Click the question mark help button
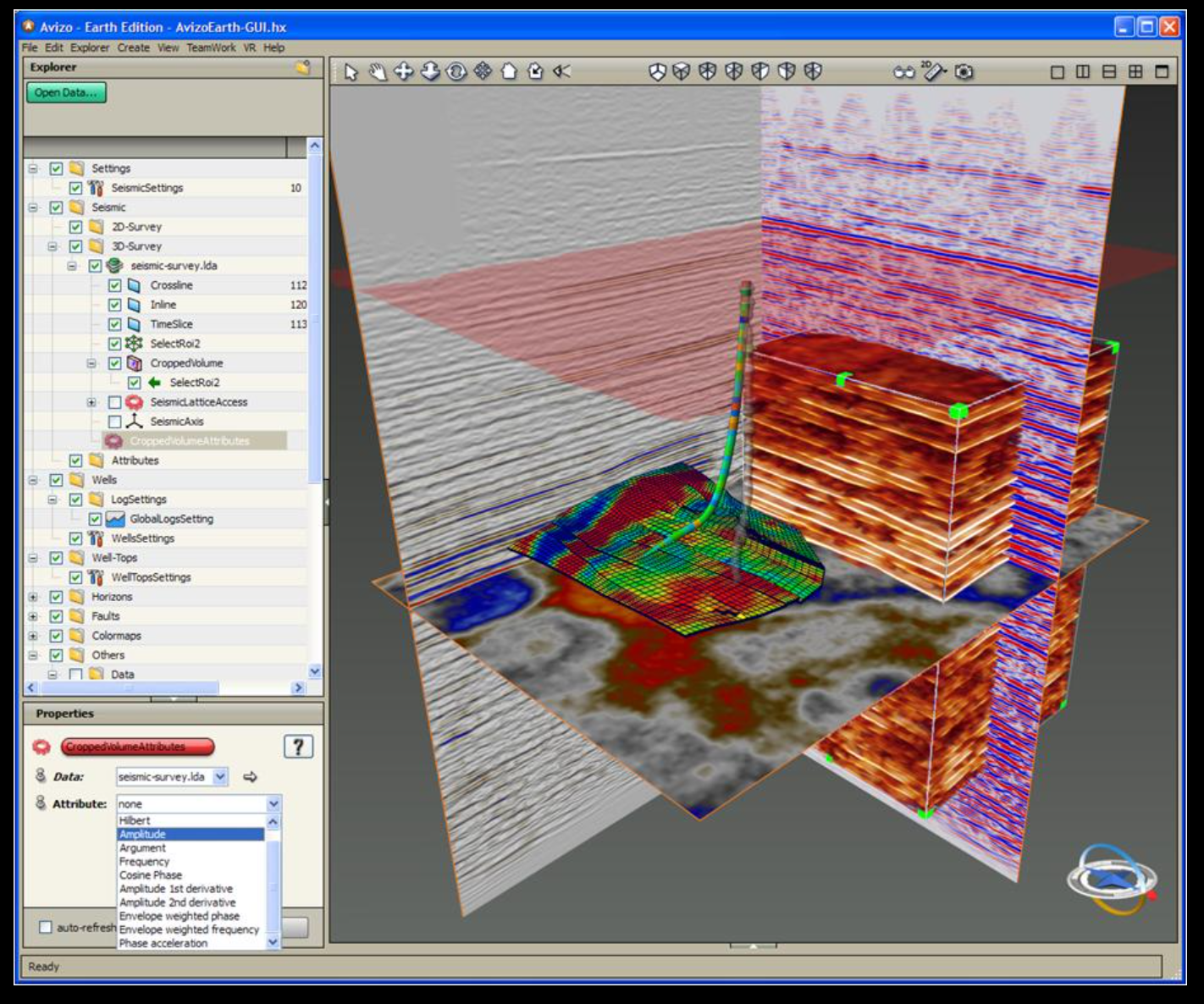The image size is (1204, 1004). click(x=297, y=747)
